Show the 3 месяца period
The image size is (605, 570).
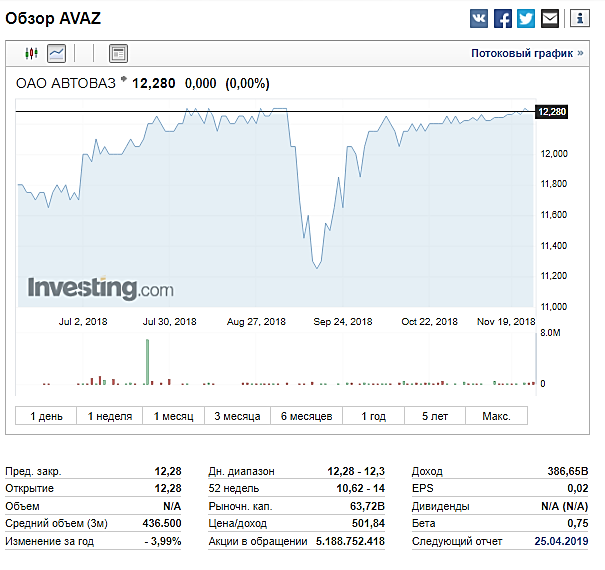click(237, 416)
